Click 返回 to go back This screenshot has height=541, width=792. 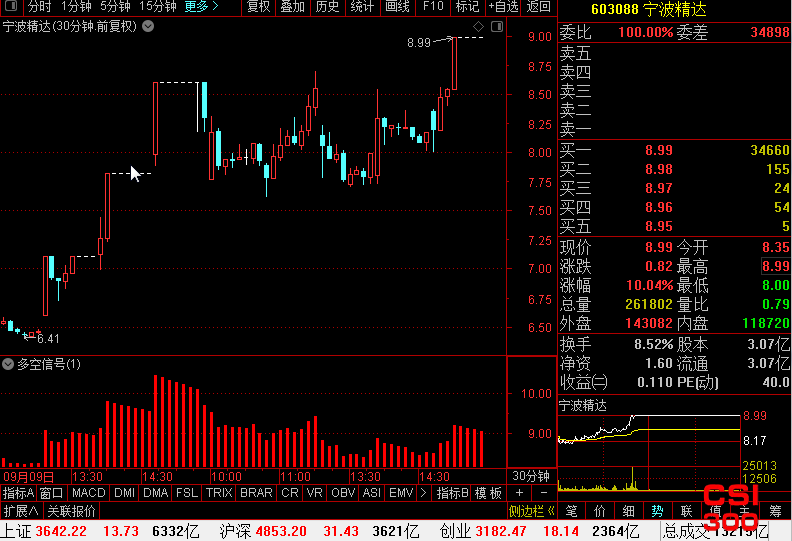pyautogui.click(x=538, y=7)
